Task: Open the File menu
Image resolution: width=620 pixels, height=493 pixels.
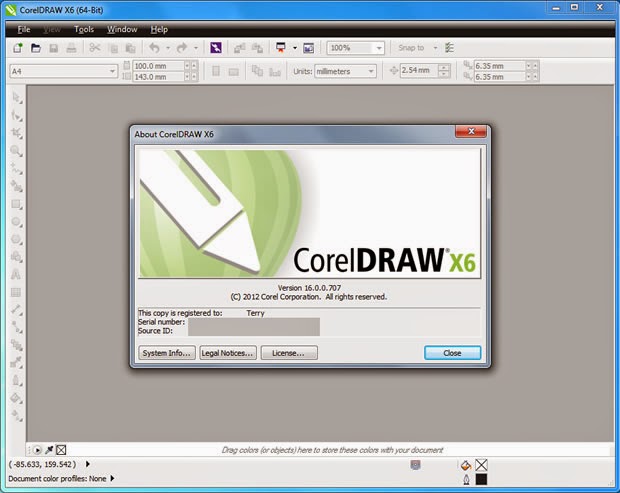Action: click(x=24, y=29)
